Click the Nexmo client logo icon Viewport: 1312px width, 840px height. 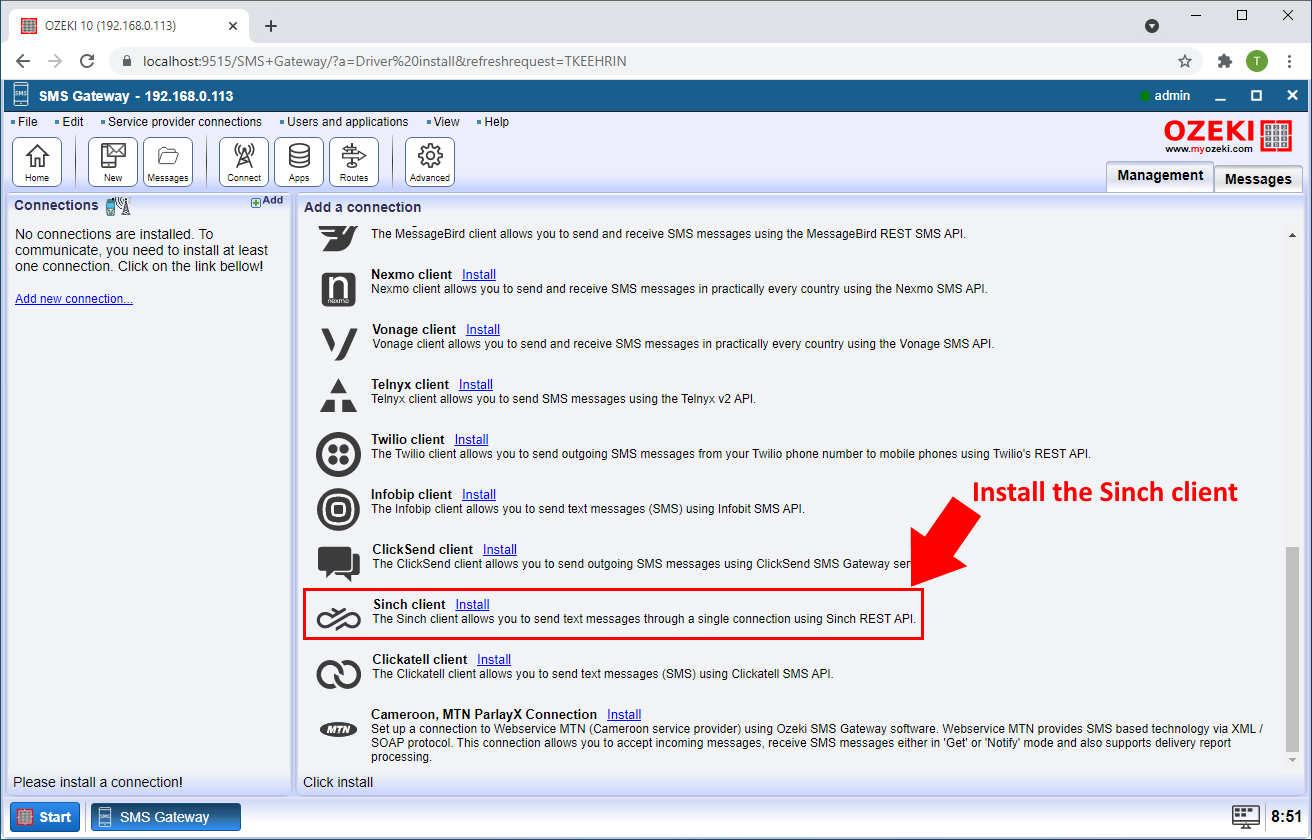338,289
